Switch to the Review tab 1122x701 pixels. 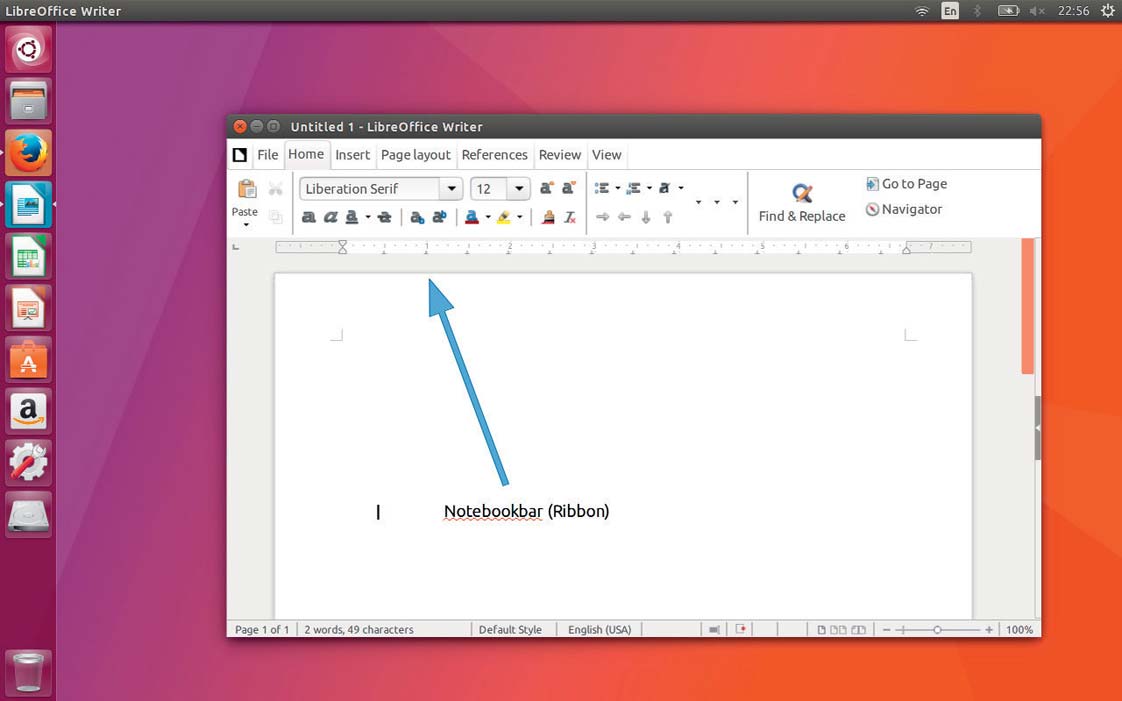[560, 155]
